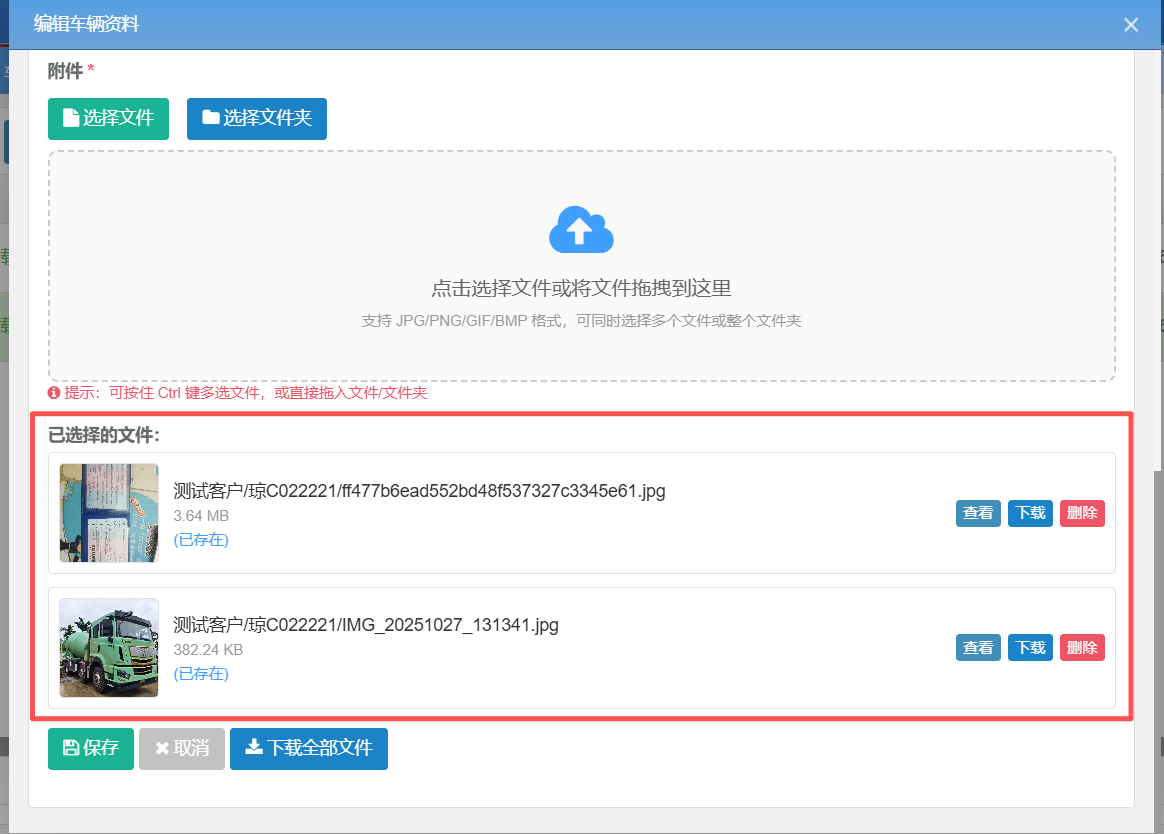Click the 已存在 status under the 382.24 KB file
The width and height of the screenshot is (1164, 834).
tap(201, 674)
